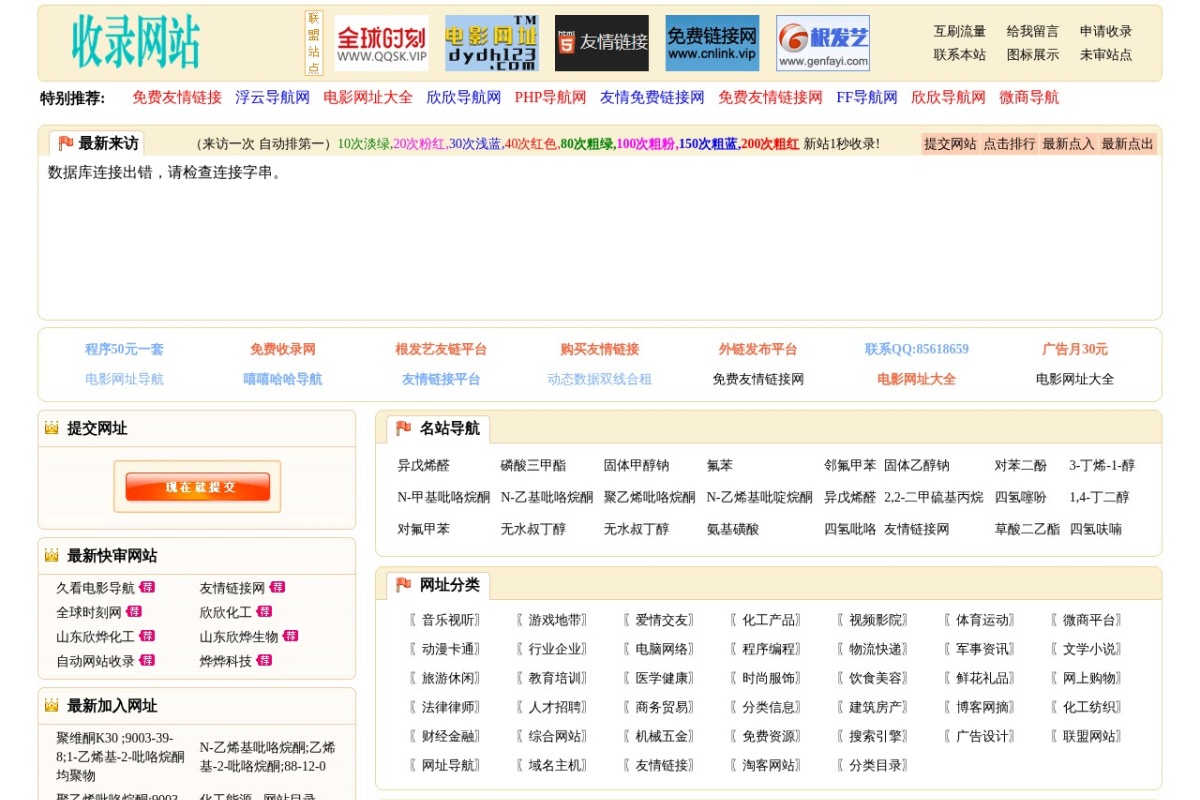Image resolution: width=1200 pixels, height=800 pixels.
Task: Open 未审站点 from the top navigation
Action: (x=1106, y=54)
